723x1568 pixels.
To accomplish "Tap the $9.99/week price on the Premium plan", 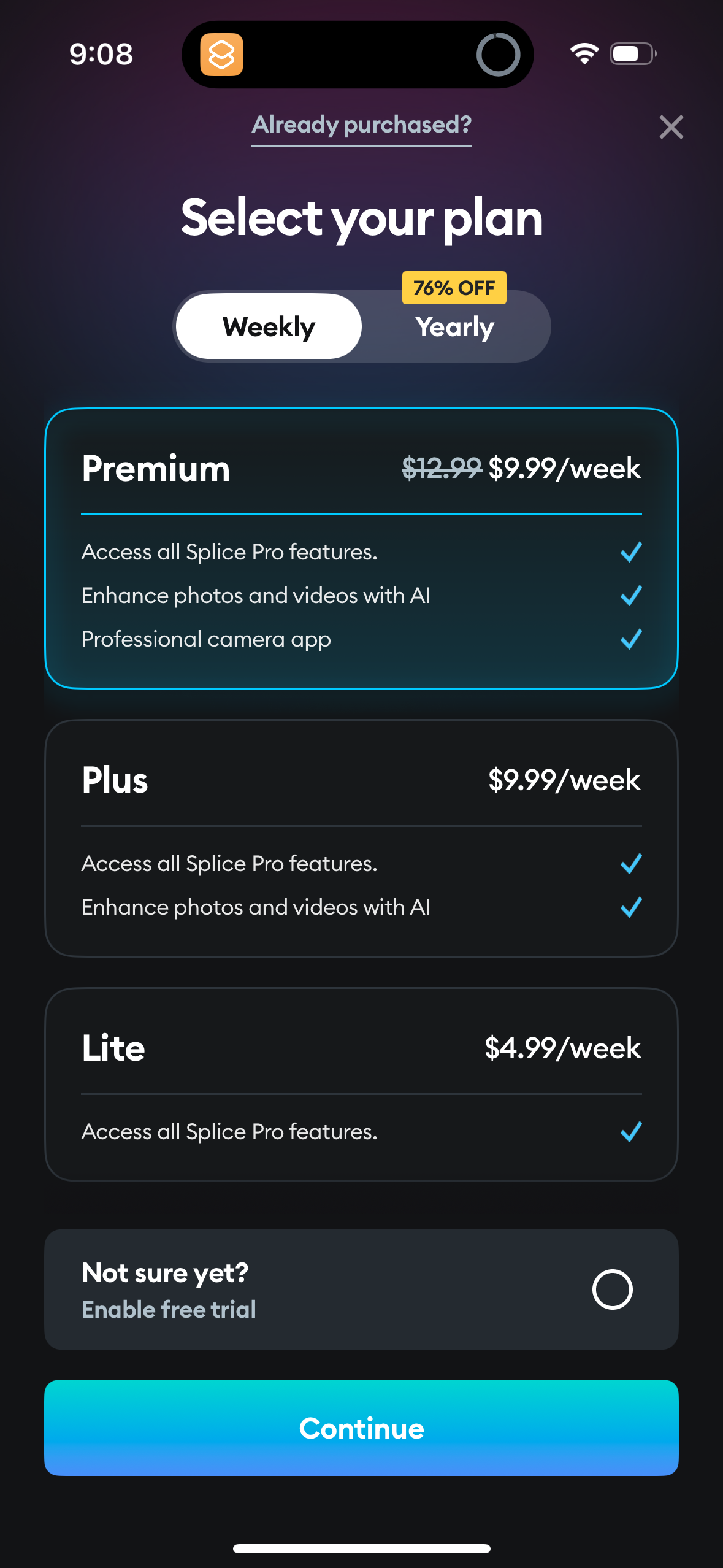I will tap(564, 468).
